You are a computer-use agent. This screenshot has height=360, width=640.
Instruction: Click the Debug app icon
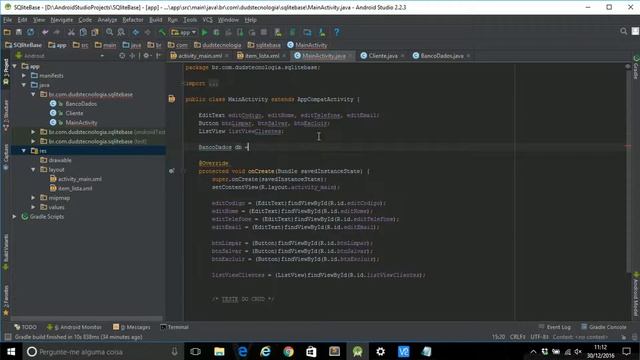[x=216, y=32]
